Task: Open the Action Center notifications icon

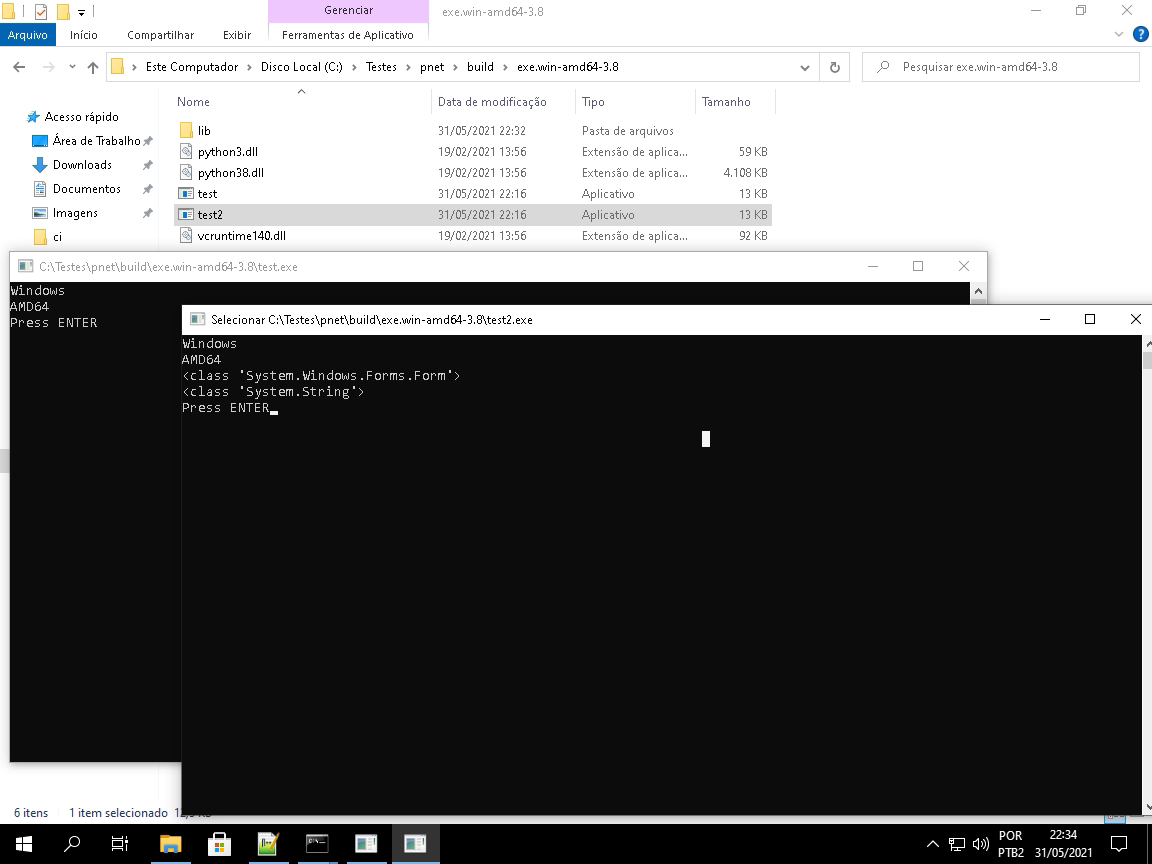Action: pyautogui.click(x=1117, y=843)
